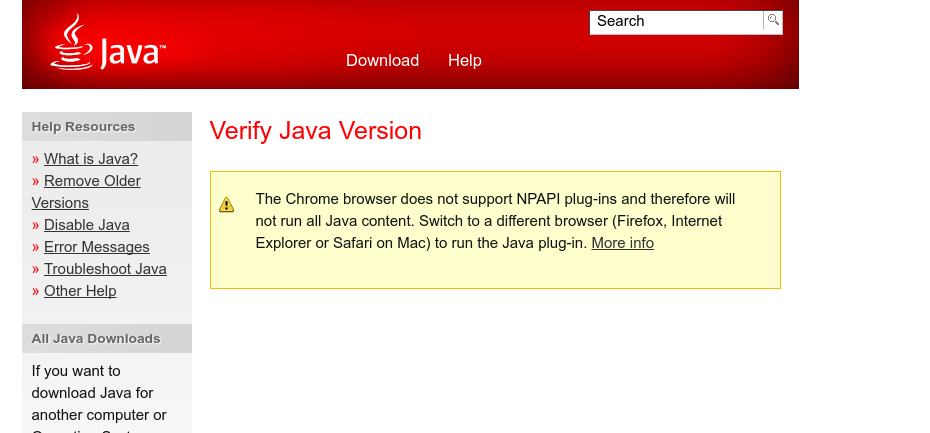Focus the Search text field
Image resolution: width=930 pixels, height=433 pixels.
(676, 21)
